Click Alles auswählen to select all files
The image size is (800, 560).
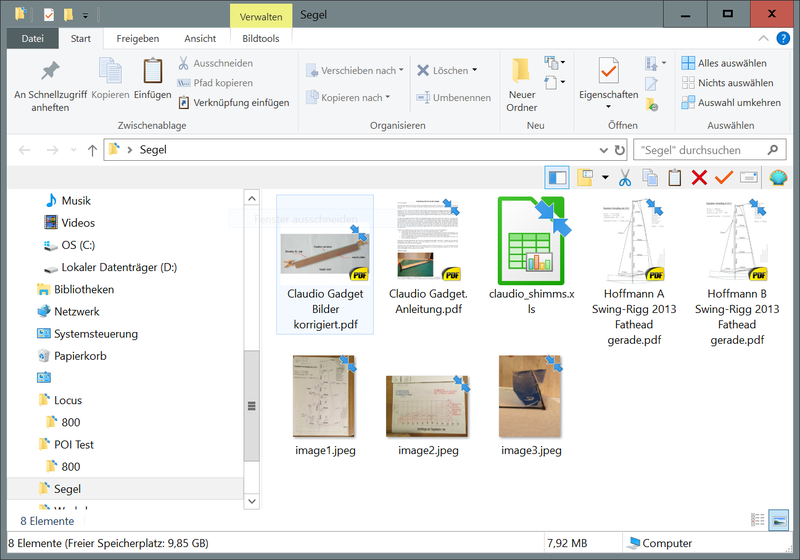coord(727,63)
